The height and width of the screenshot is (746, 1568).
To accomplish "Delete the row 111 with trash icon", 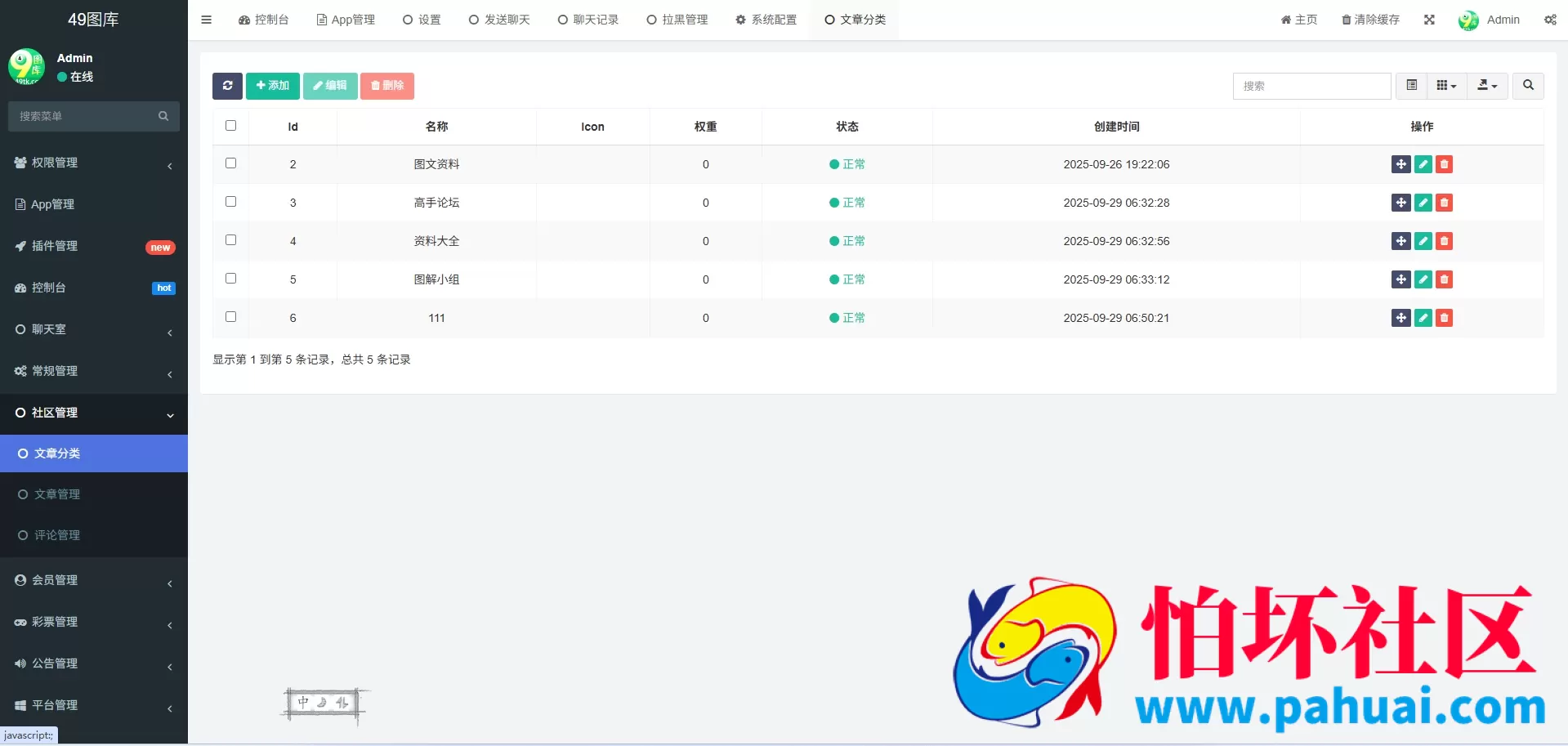I will click(x=1444, y=318).
